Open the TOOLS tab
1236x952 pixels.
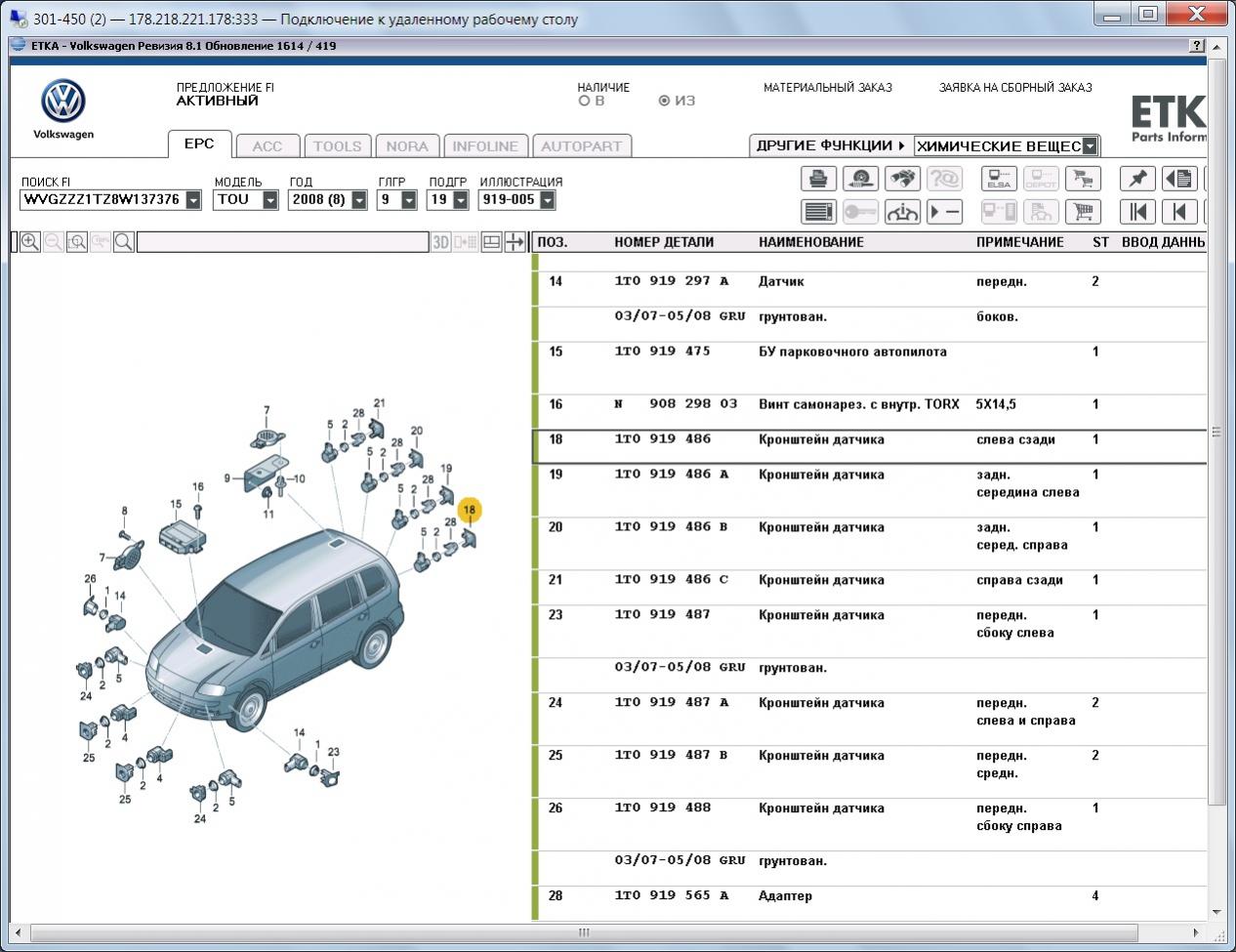click(x=337, y=146)
